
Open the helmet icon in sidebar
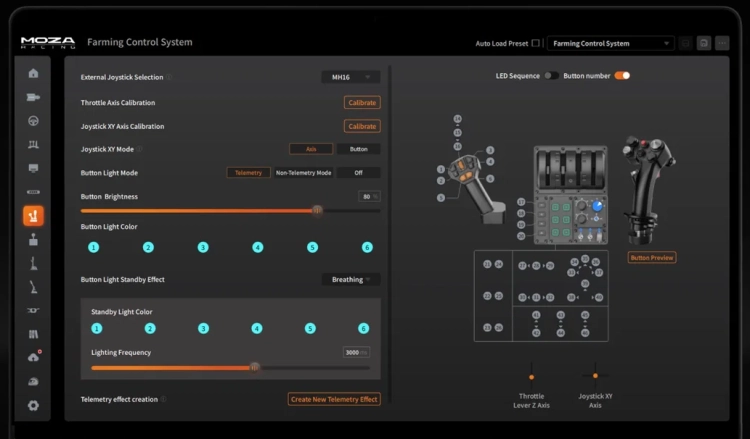coord(33,382)
